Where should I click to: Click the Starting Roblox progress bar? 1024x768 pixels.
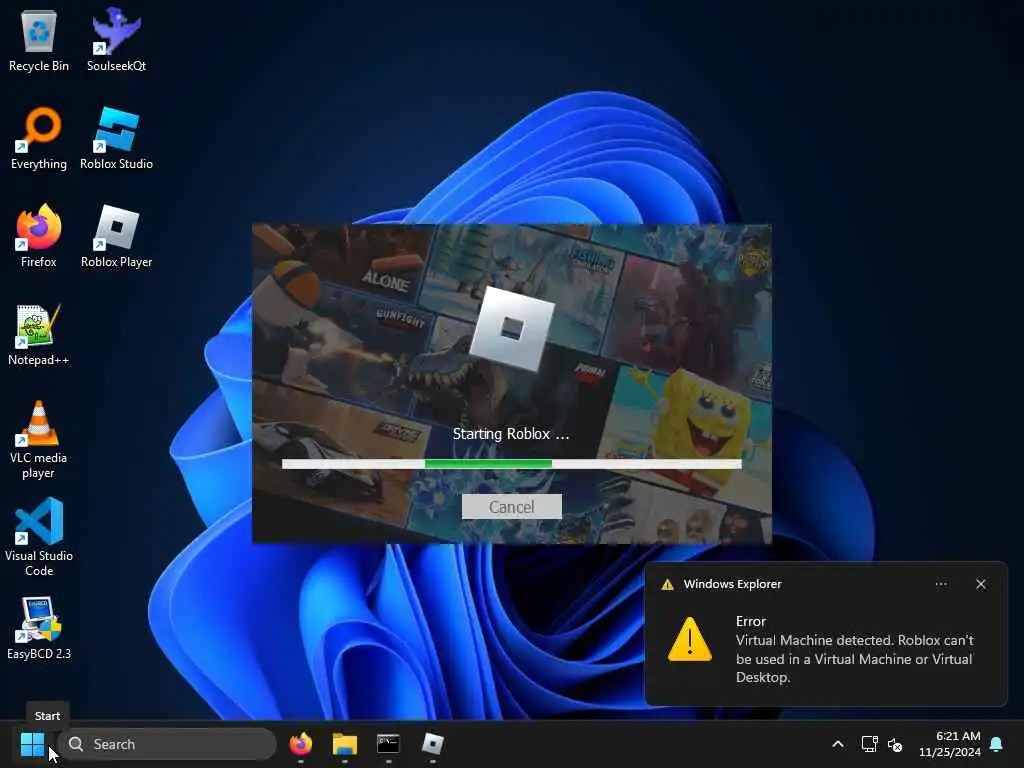click(511, 464)
